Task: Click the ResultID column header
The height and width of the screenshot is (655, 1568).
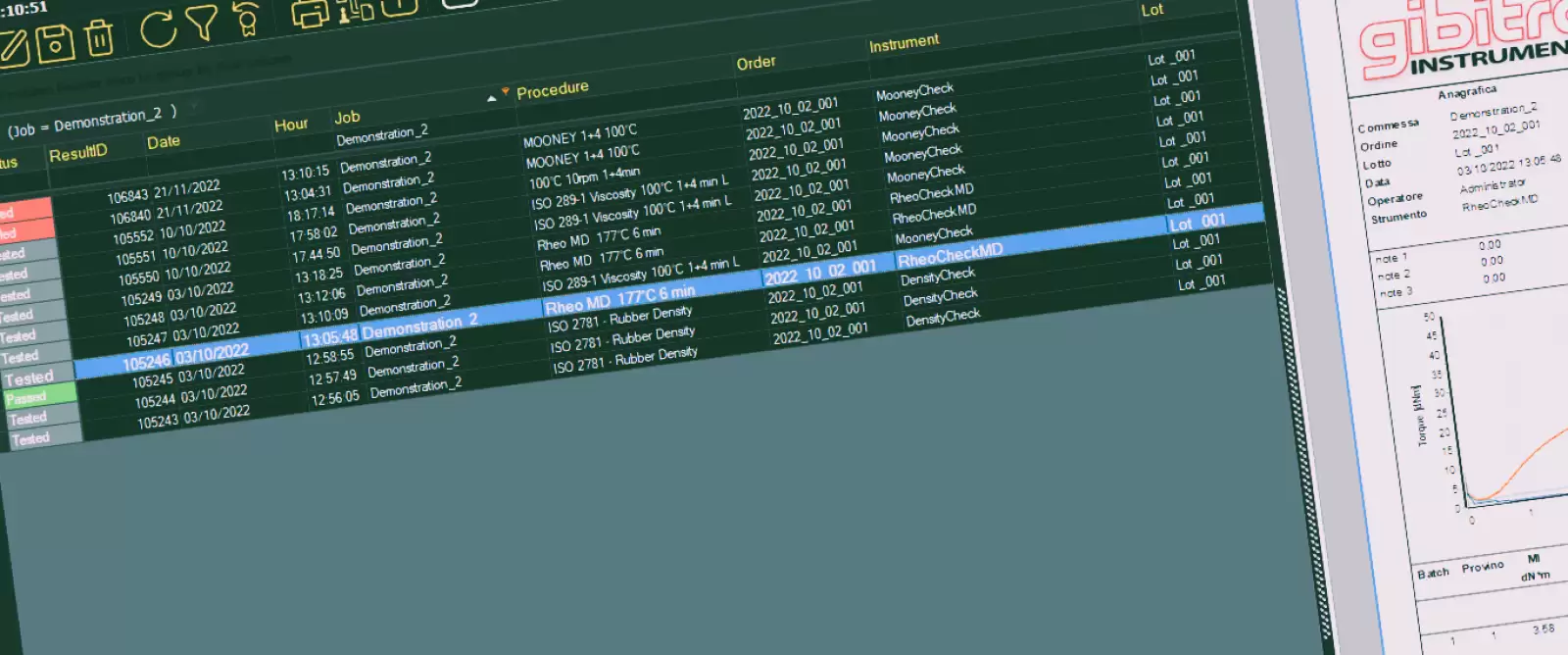Action: coord(78,153)
